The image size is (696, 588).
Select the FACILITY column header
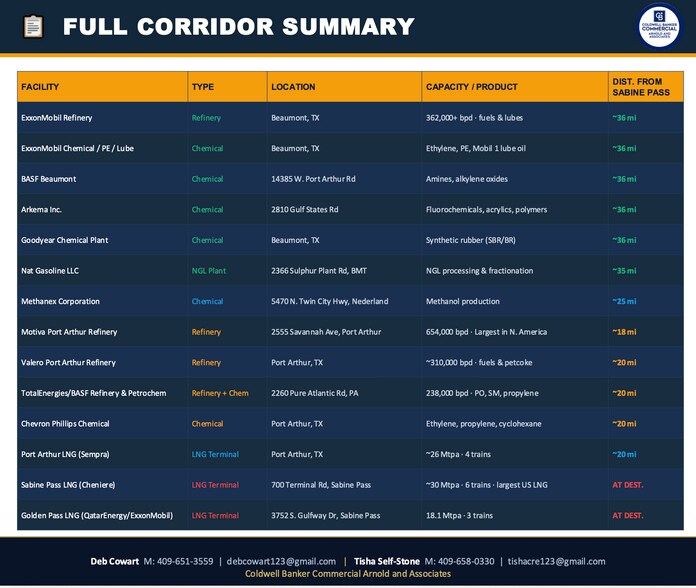[40, 87]
